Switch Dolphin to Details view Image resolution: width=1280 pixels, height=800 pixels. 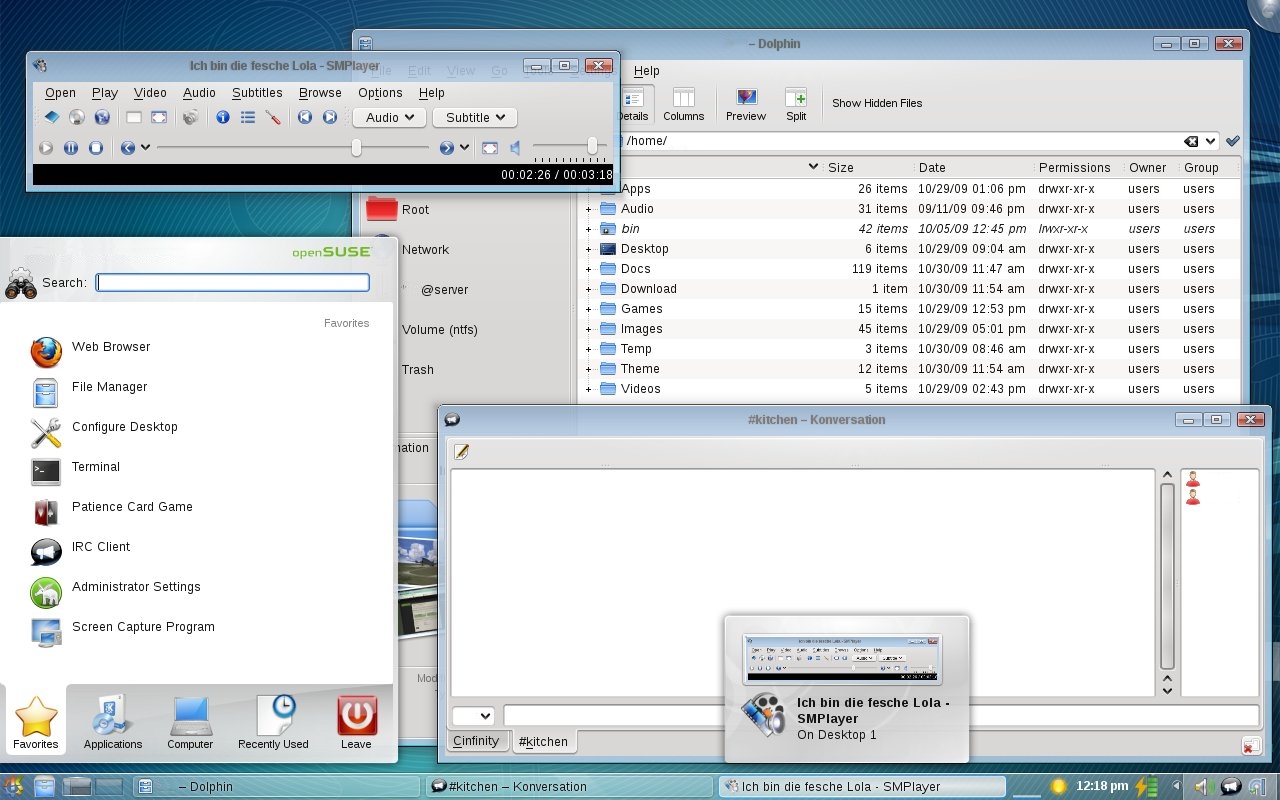click(x=633, y=104)
